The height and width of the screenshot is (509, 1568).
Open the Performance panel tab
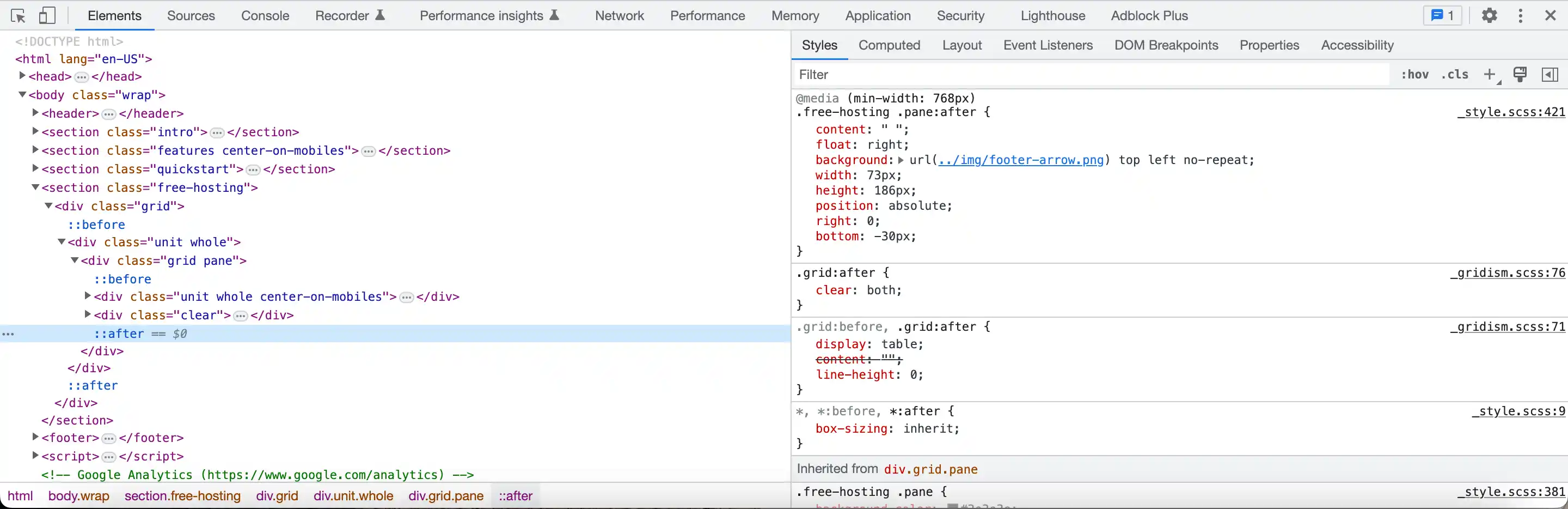[707, 16]
